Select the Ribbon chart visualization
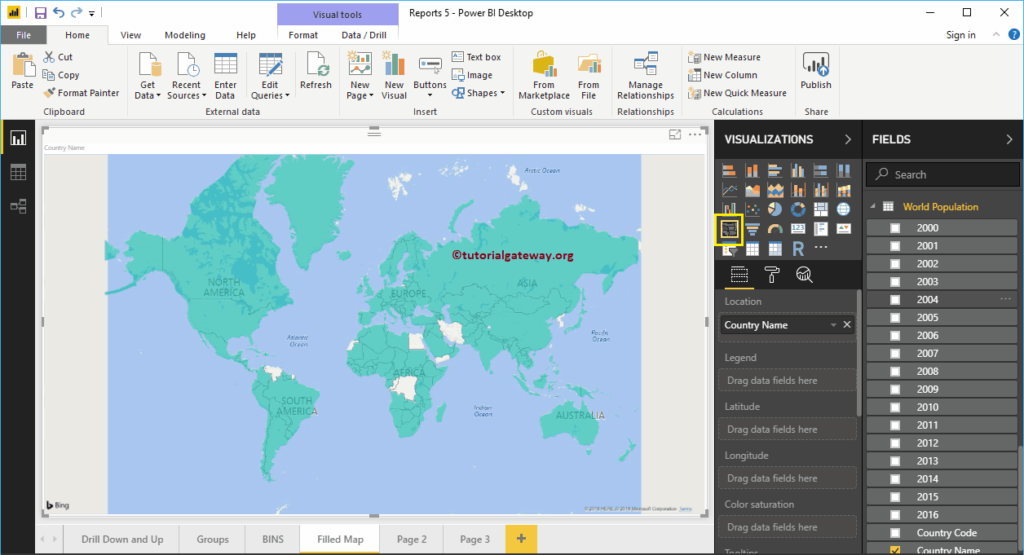Viewport: 1024px width, 555px height. tap(844, 190)
